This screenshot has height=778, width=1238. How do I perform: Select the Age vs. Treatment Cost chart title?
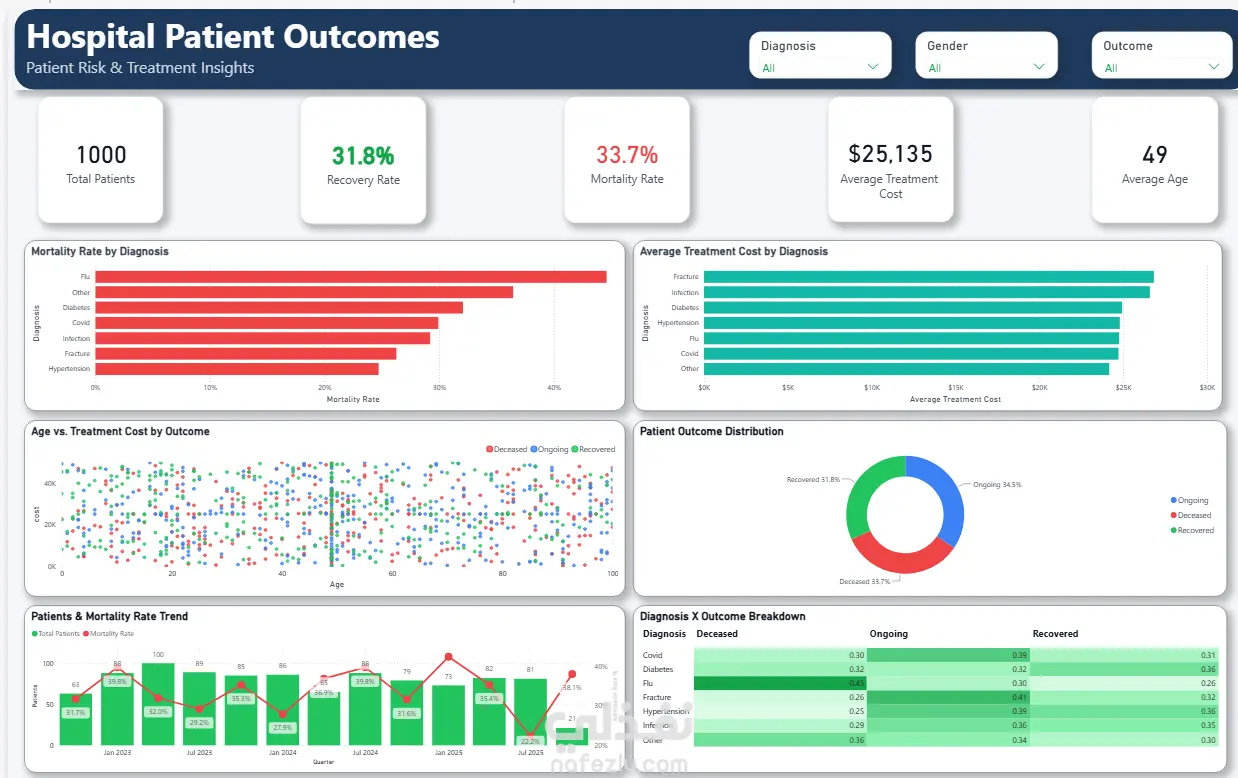click(x=120, y=432)
